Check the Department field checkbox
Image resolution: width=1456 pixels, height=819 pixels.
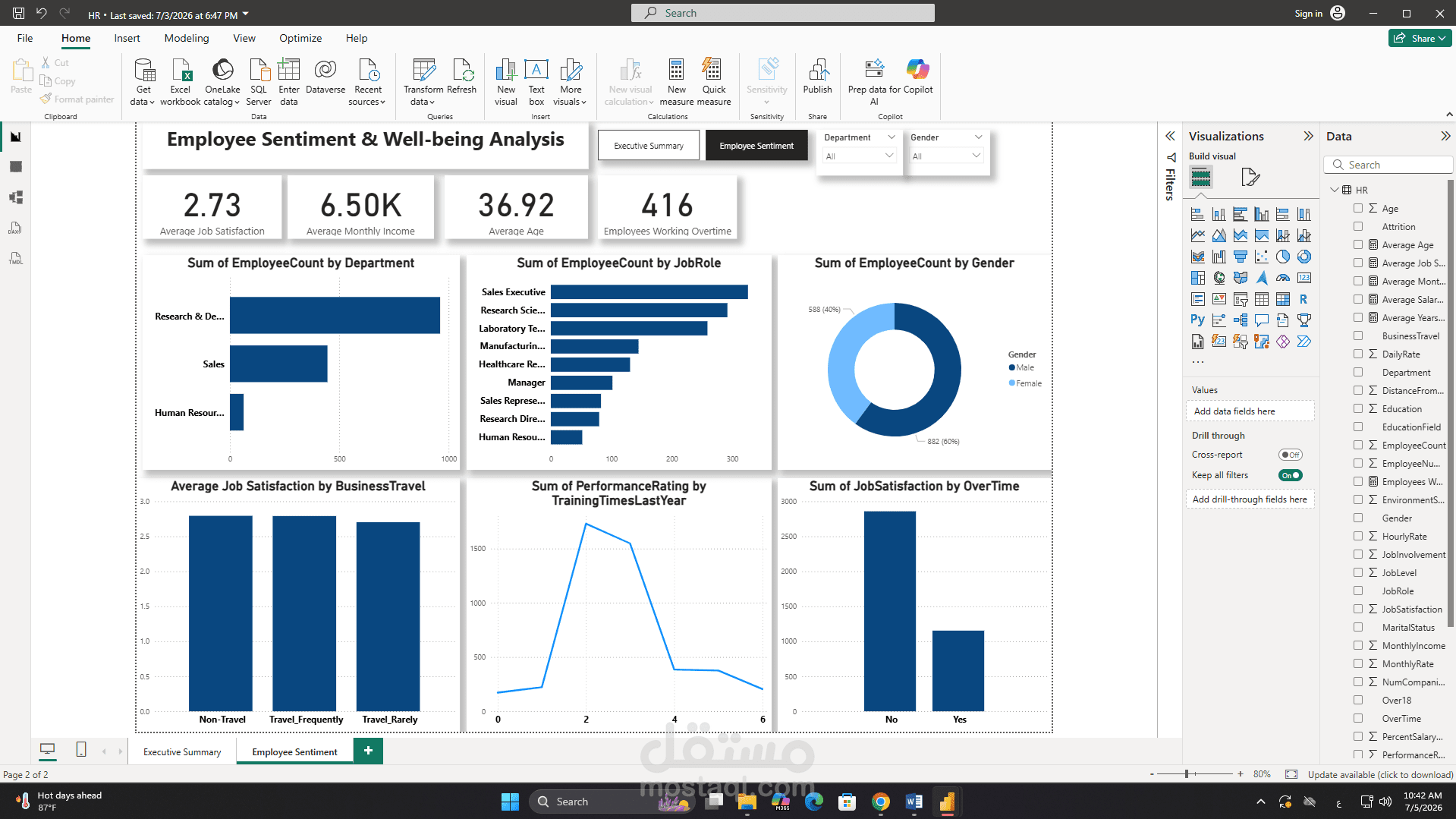(x=1358, y=372)
